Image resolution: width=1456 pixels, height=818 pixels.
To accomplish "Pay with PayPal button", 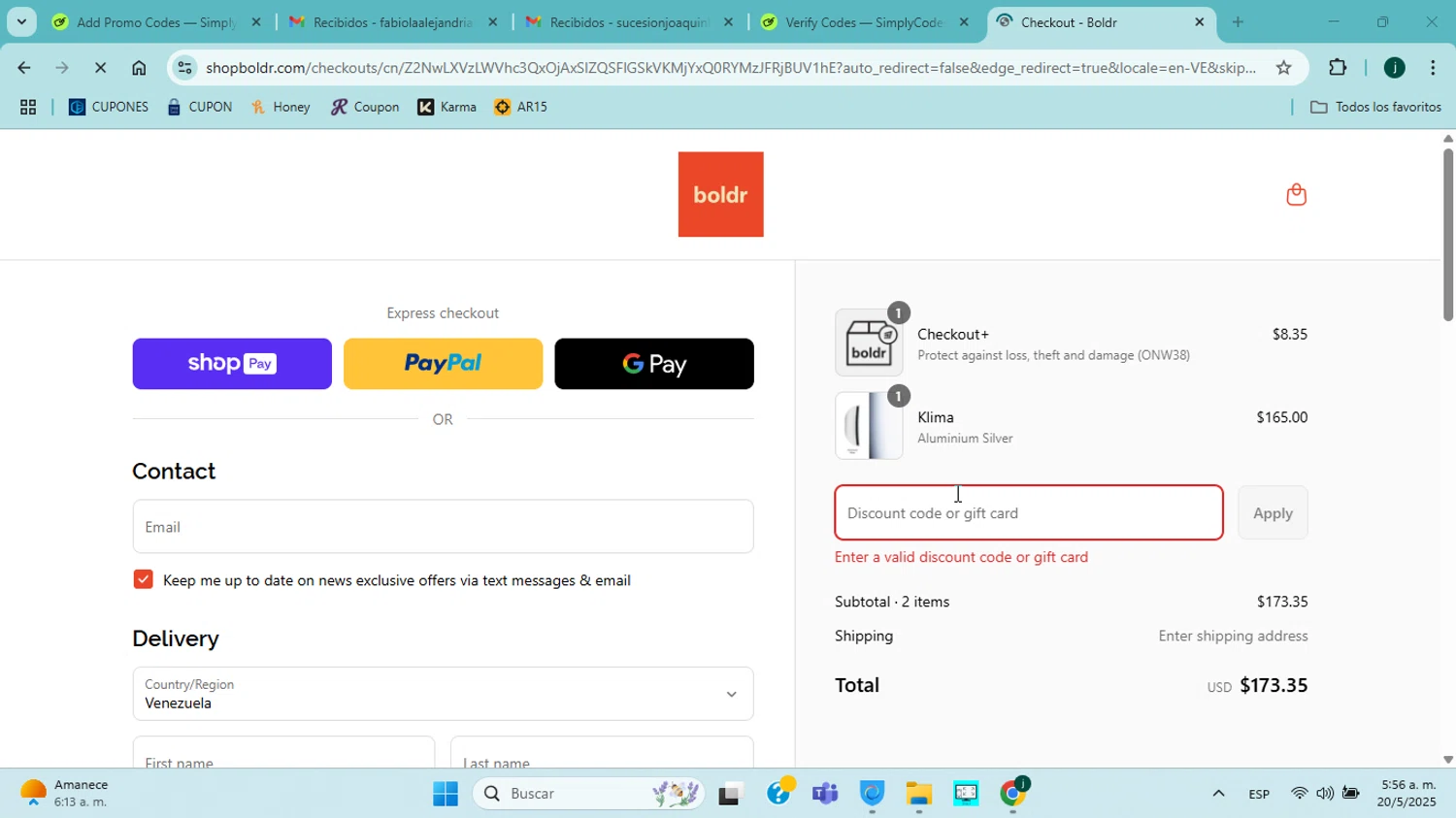I will [443, 364].
